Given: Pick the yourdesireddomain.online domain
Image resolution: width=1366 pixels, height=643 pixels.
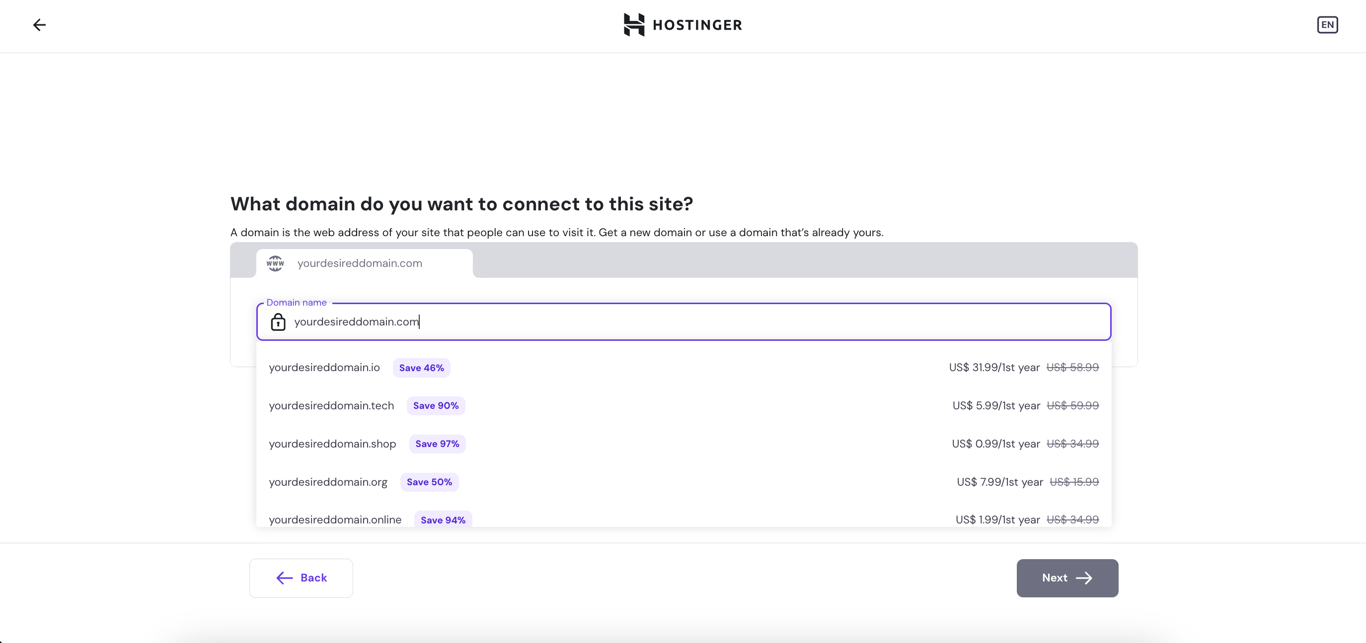Looking at the screenshot, I should [x=335, y=519].
